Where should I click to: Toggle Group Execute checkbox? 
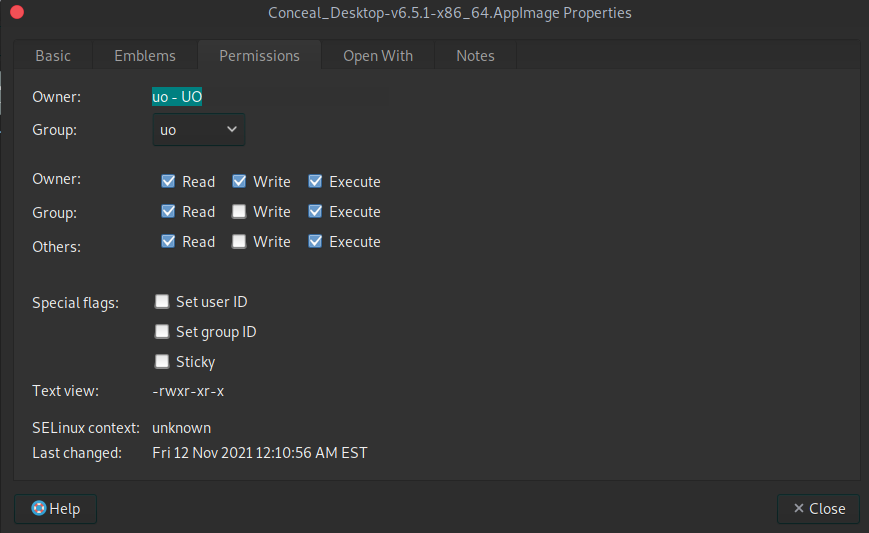coord(316,212)
